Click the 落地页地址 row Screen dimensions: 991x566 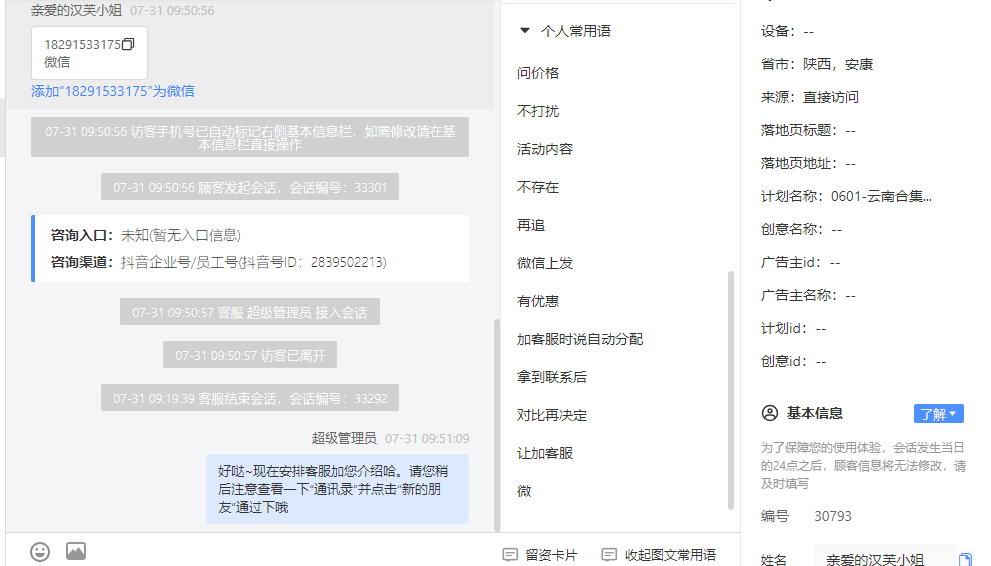click(808, 163)
